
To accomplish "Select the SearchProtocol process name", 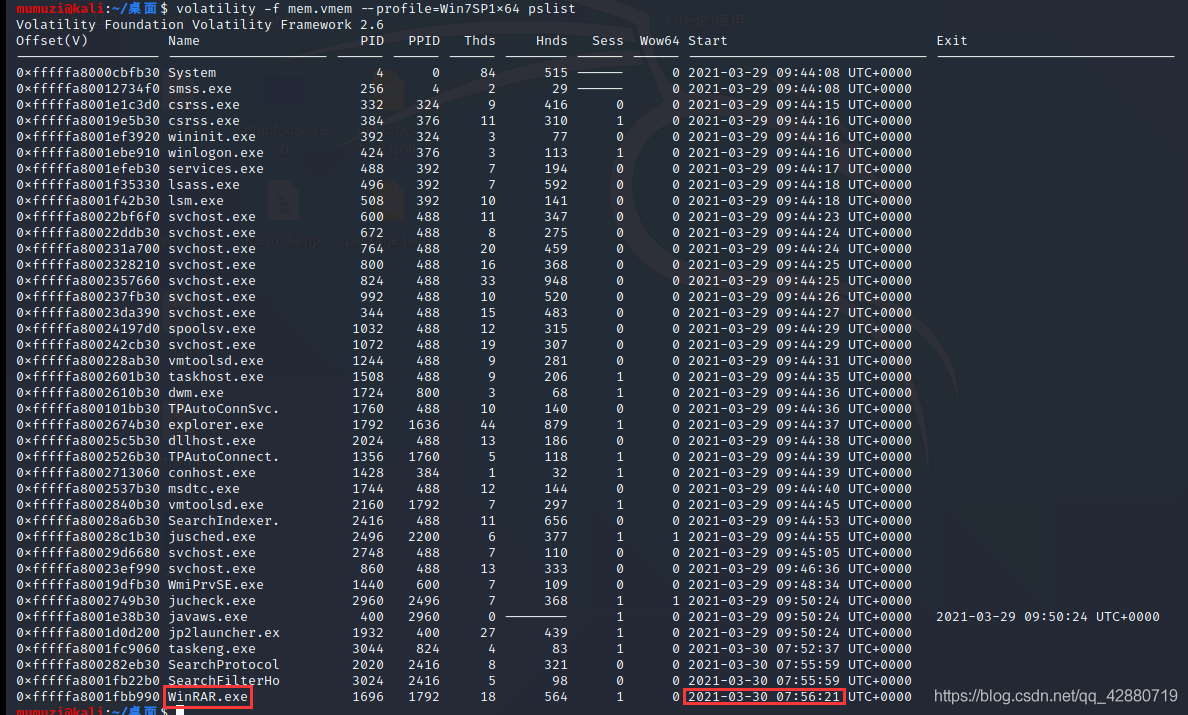I will tap(224, 664).
